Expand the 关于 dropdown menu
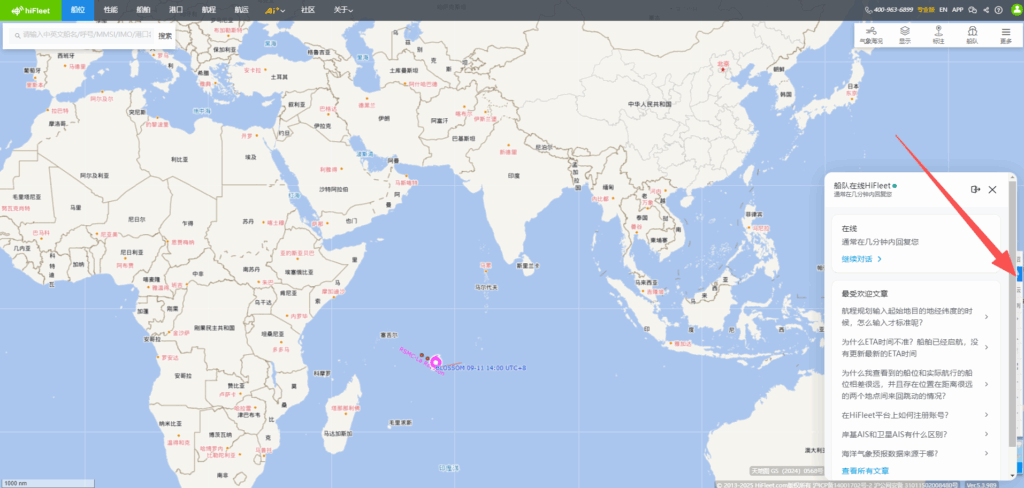The image size is (1024, 488). point(345,9)
